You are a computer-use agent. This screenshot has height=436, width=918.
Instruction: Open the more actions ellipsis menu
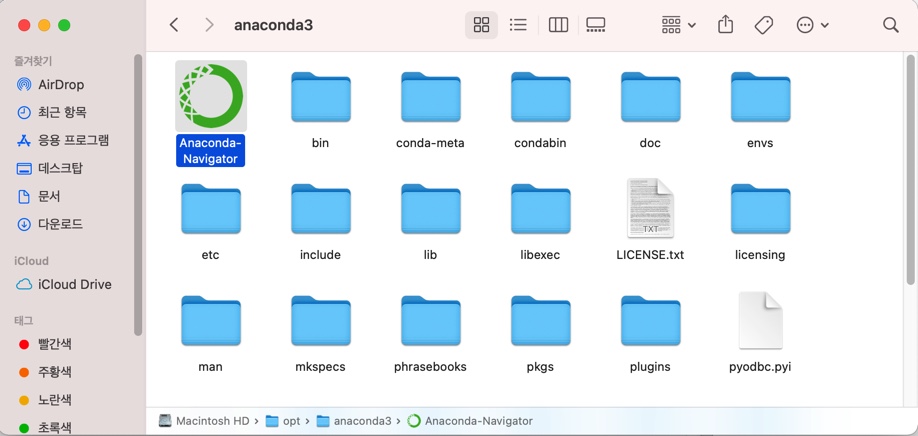click(x=812, y=25)
